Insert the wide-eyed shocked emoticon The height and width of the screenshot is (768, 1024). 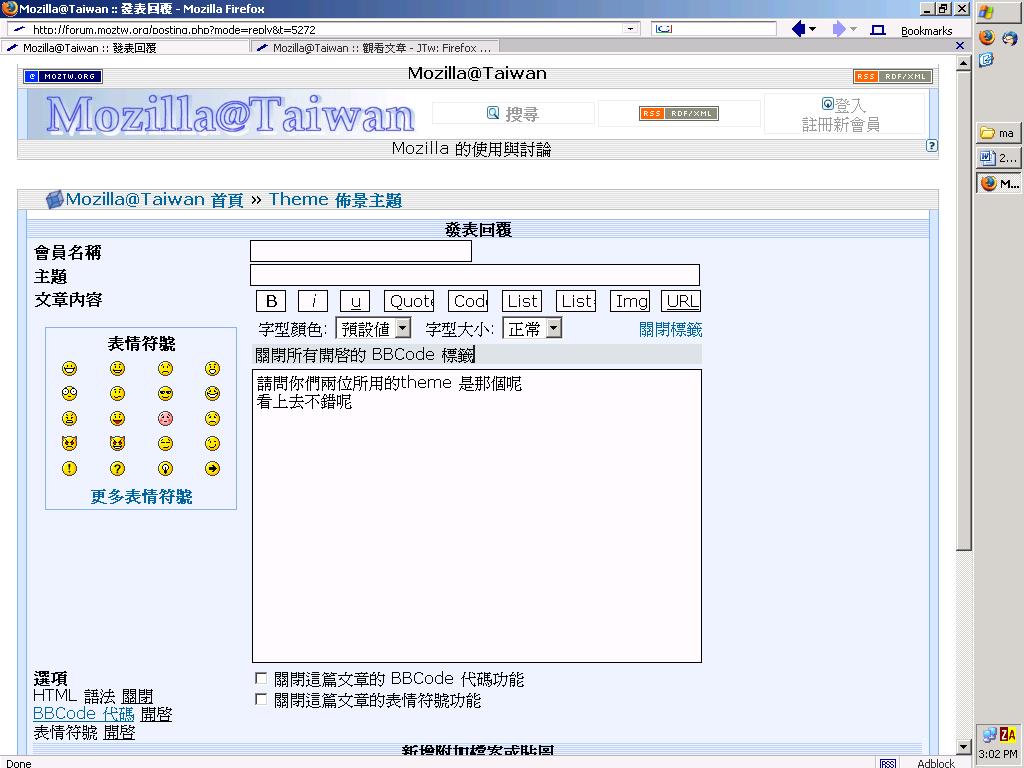pyautogui.click(x=69, y=394)
